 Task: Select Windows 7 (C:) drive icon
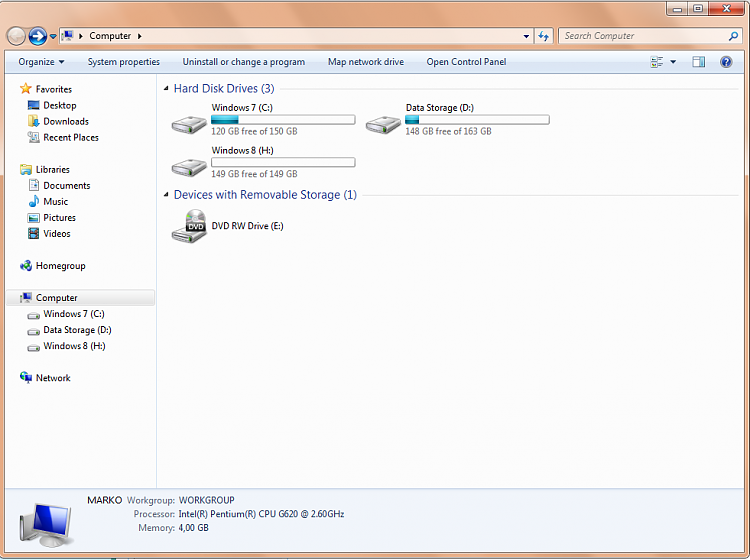189,124
